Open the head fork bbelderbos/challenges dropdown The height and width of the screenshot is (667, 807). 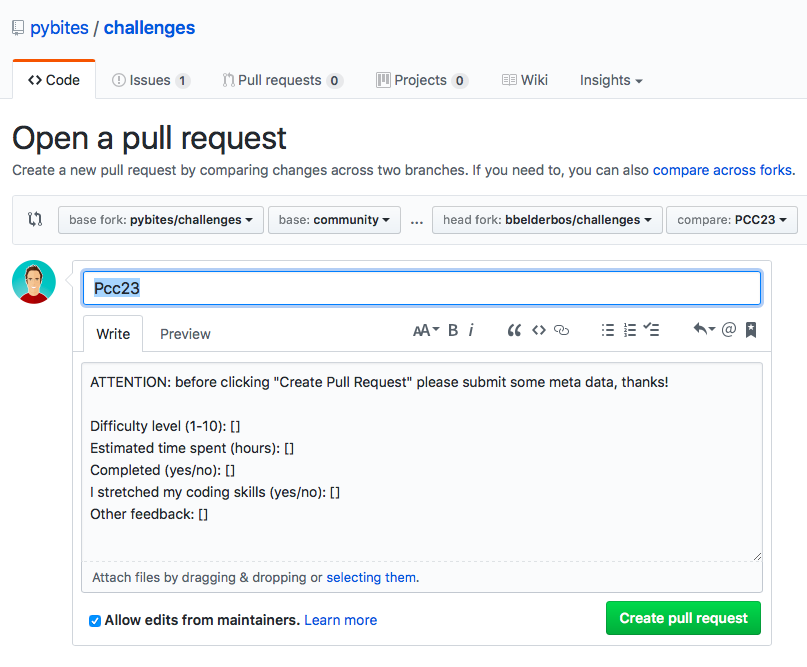point(546,220)
